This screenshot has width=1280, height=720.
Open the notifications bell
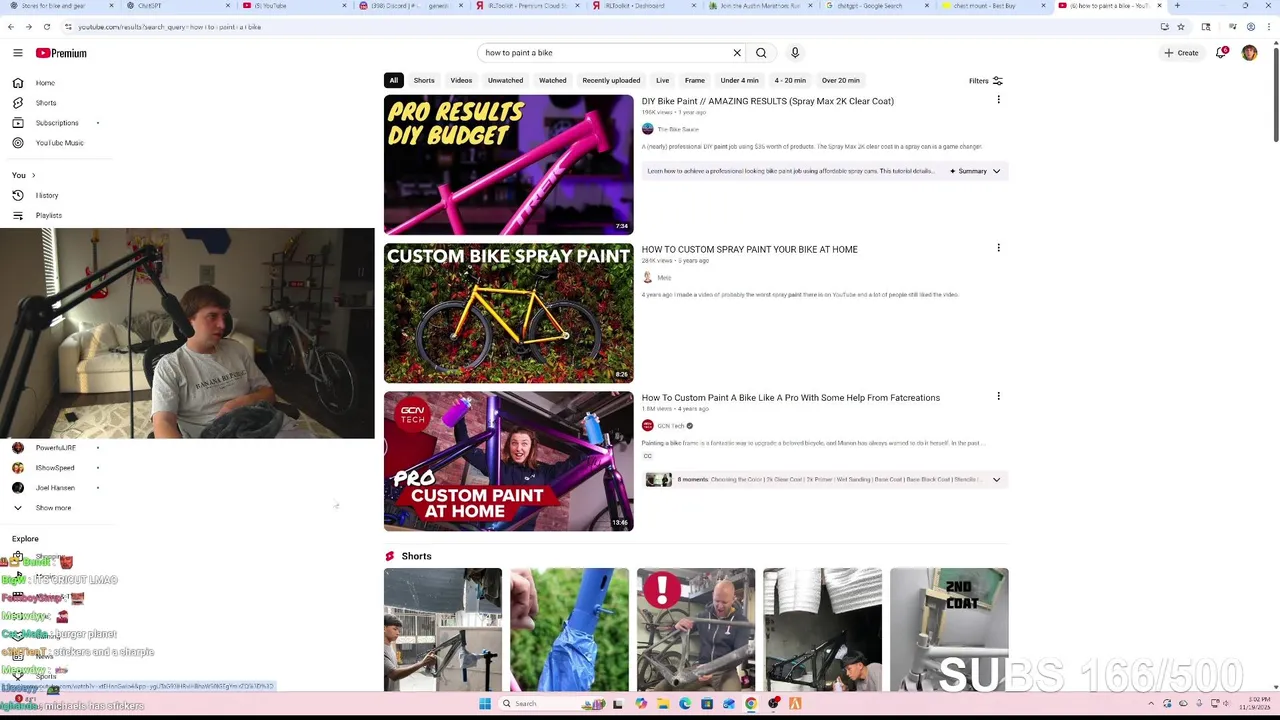(x=1221, y=52)
